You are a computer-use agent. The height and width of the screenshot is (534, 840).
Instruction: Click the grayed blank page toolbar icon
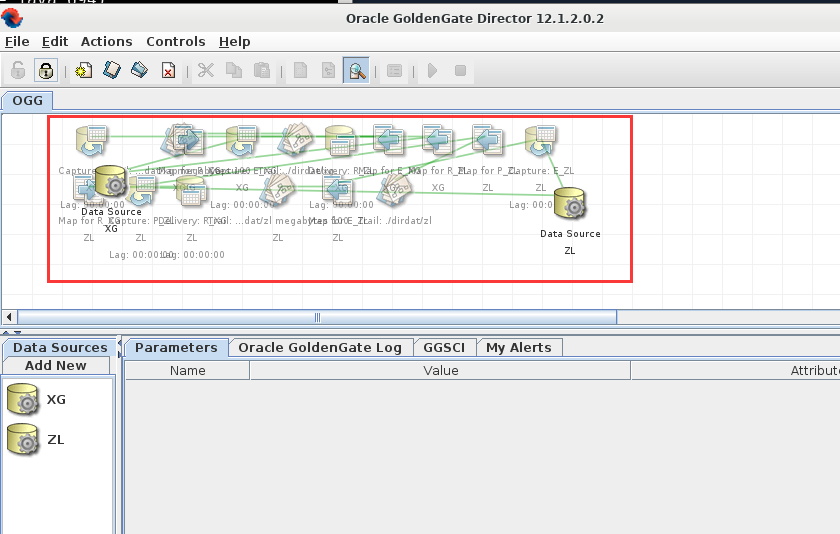[301, 70]
